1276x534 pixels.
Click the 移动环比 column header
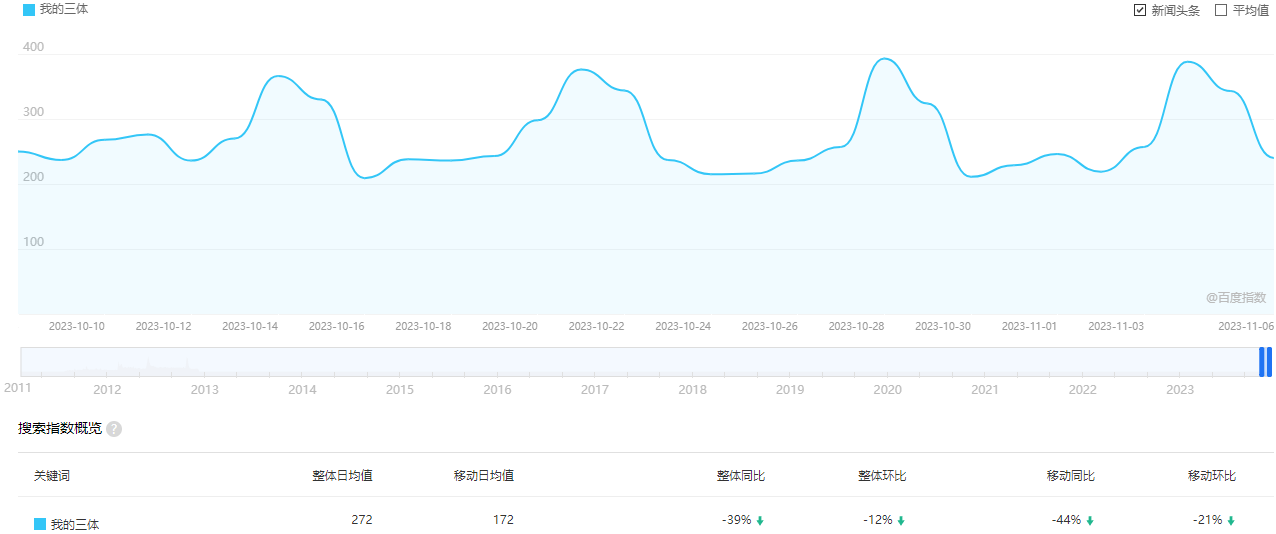(x=1212, y=476)
